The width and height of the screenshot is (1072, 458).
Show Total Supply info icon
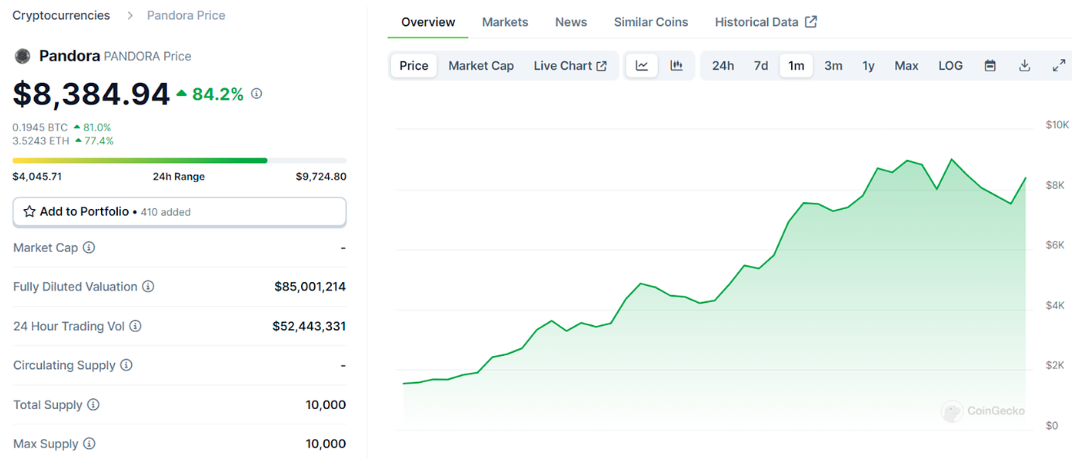(94, 405)
